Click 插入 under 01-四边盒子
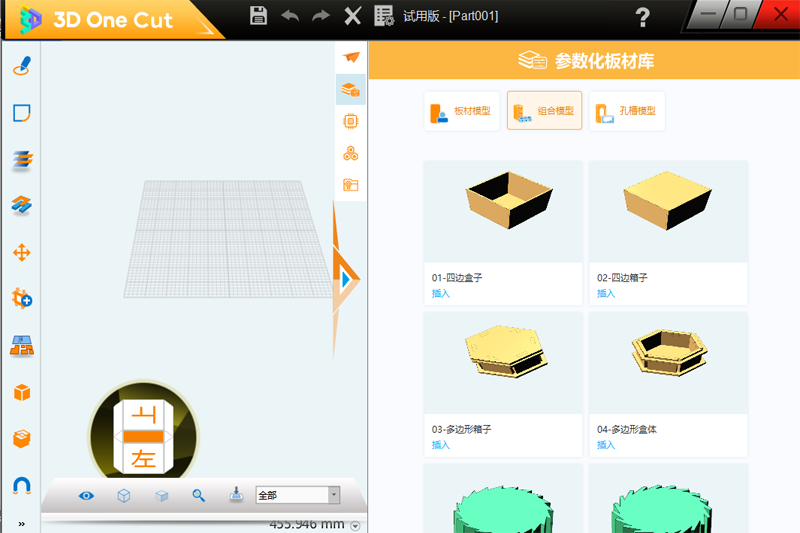Viewport: 800px width, 533px height. pos(440,293)
